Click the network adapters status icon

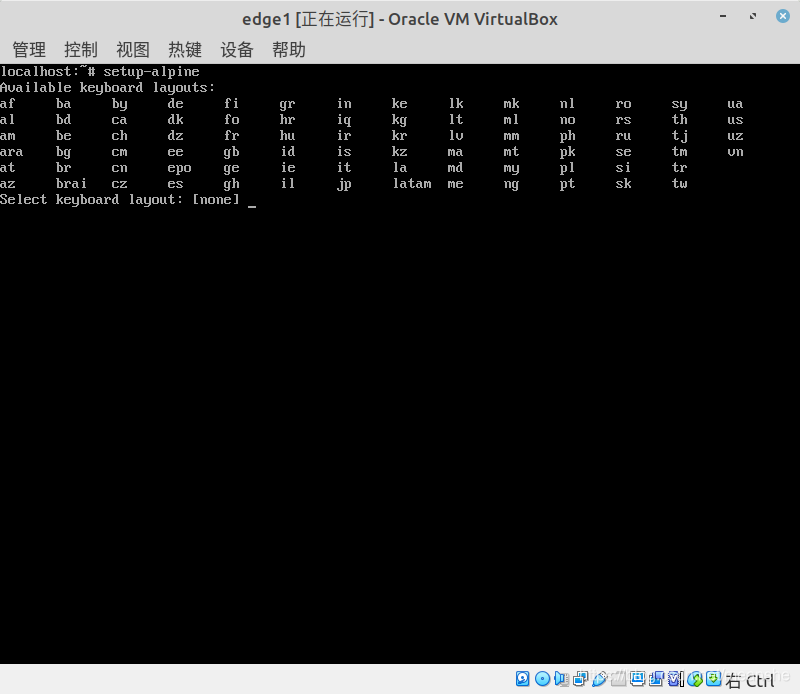point(580,679)
